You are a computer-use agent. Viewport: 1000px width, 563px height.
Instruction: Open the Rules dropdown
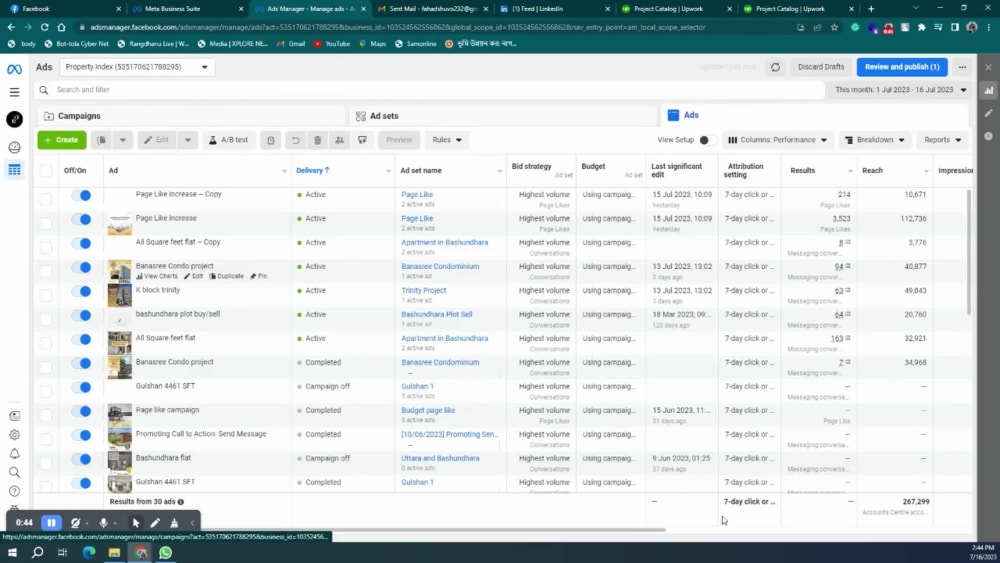point(446,140)
